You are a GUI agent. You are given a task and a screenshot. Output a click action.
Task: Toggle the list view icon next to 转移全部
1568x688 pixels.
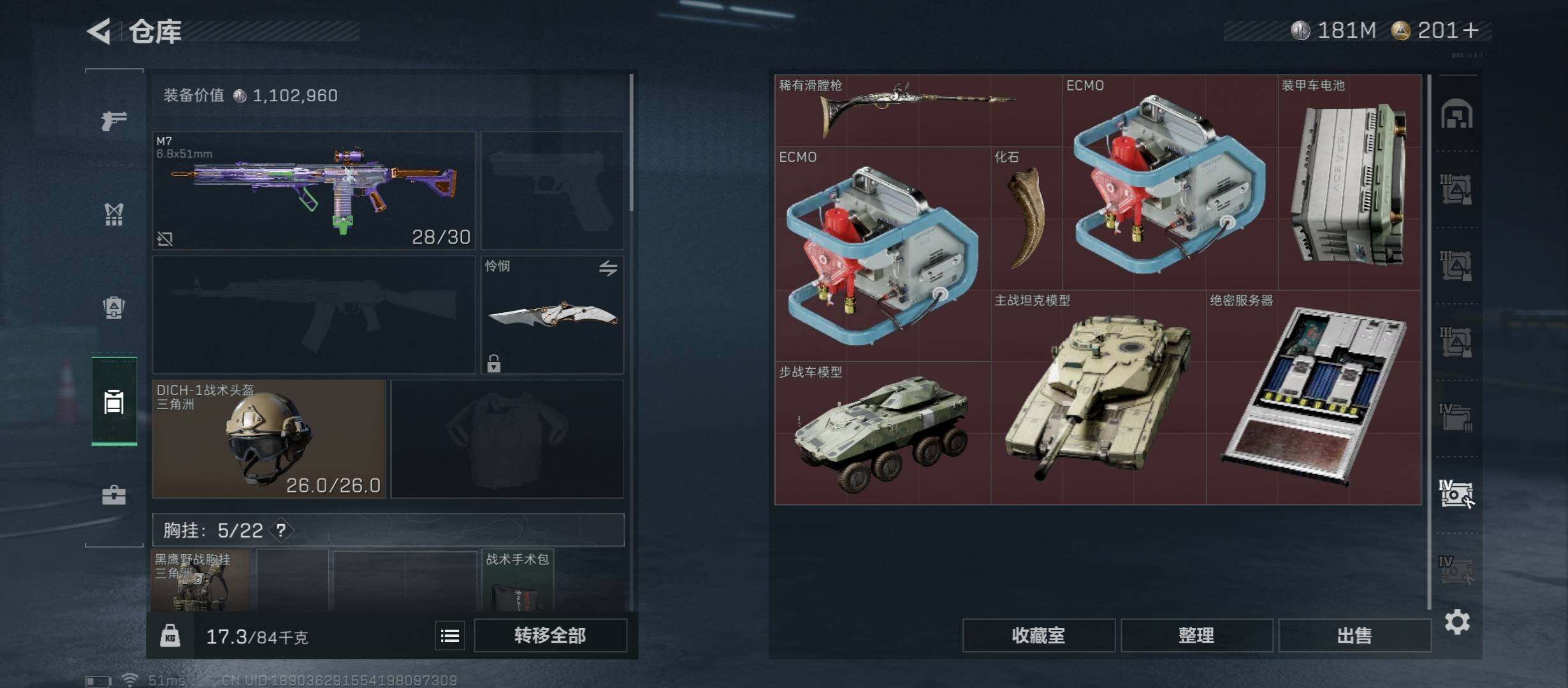coord(450,636)
